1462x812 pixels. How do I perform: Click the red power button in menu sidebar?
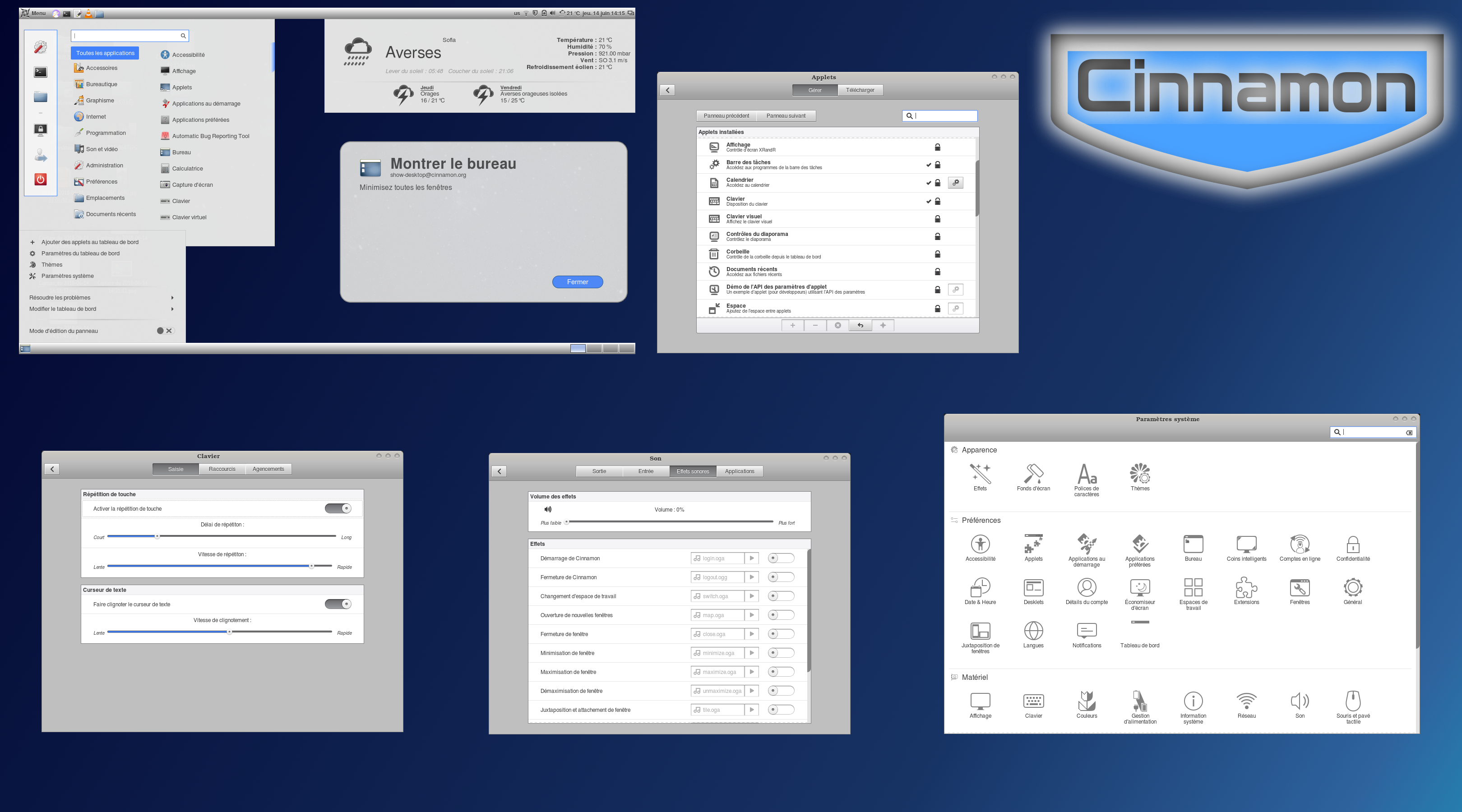[x=40, y=179]
